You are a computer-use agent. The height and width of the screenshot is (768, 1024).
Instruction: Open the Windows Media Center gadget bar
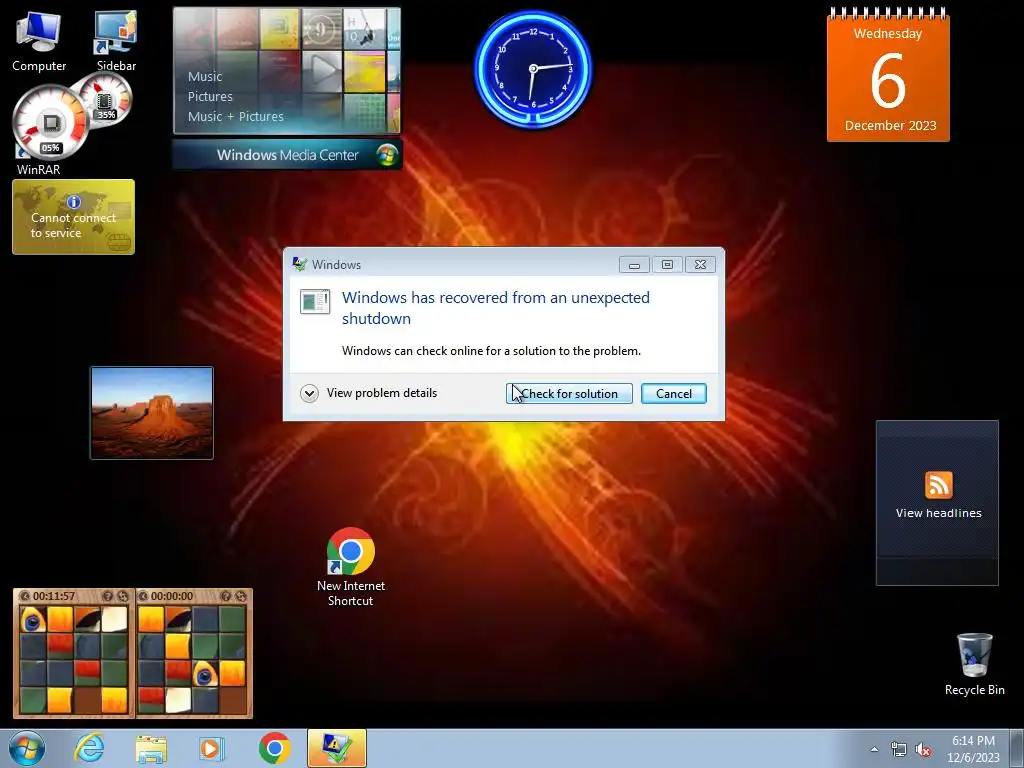click(287, 155)
